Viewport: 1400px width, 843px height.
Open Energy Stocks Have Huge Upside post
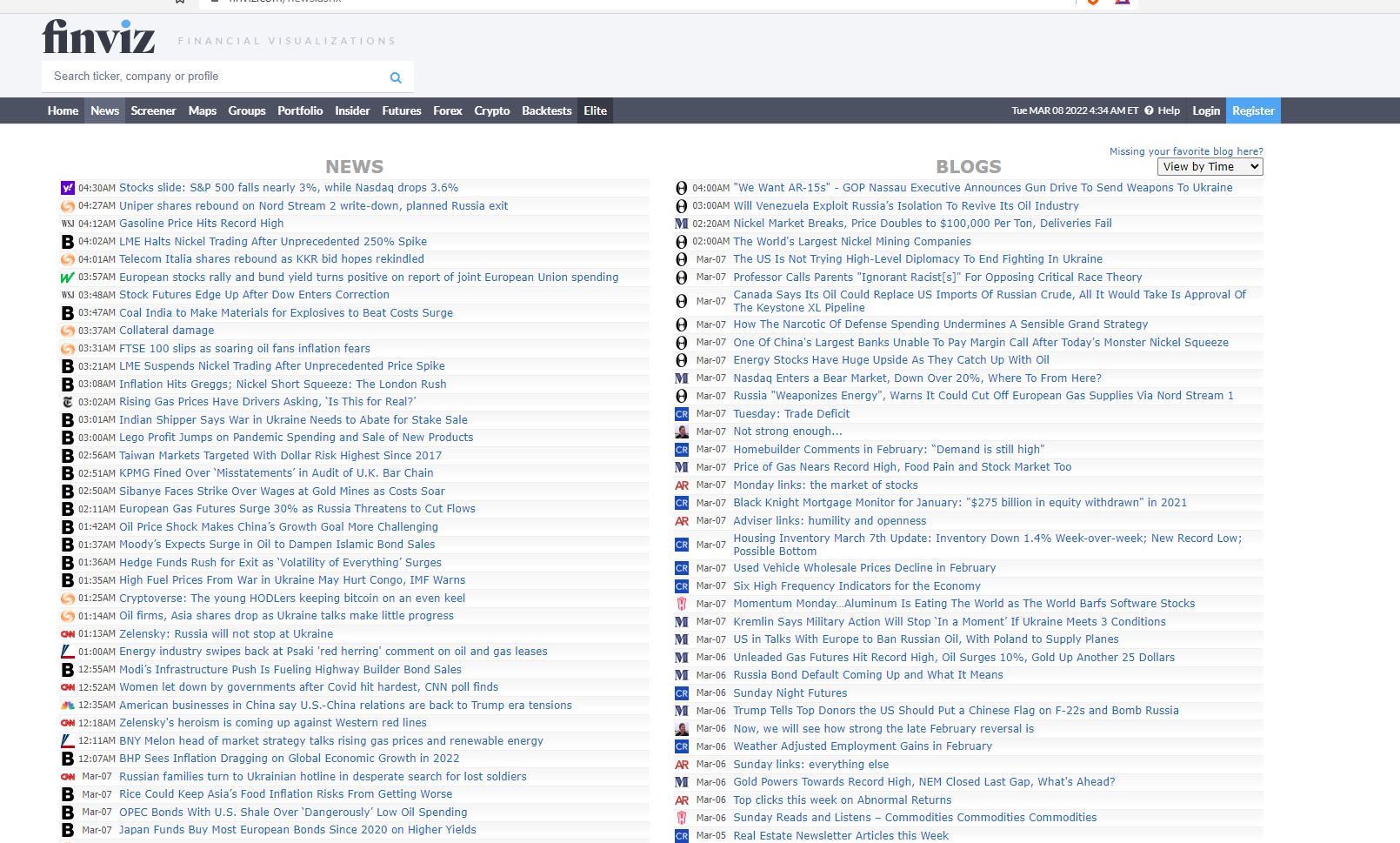891,360
